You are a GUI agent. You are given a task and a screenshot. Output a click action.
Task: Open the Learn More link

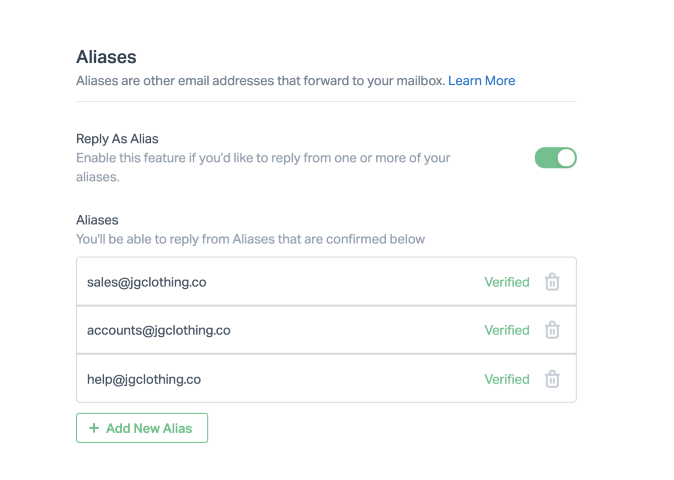pos(481,80)
